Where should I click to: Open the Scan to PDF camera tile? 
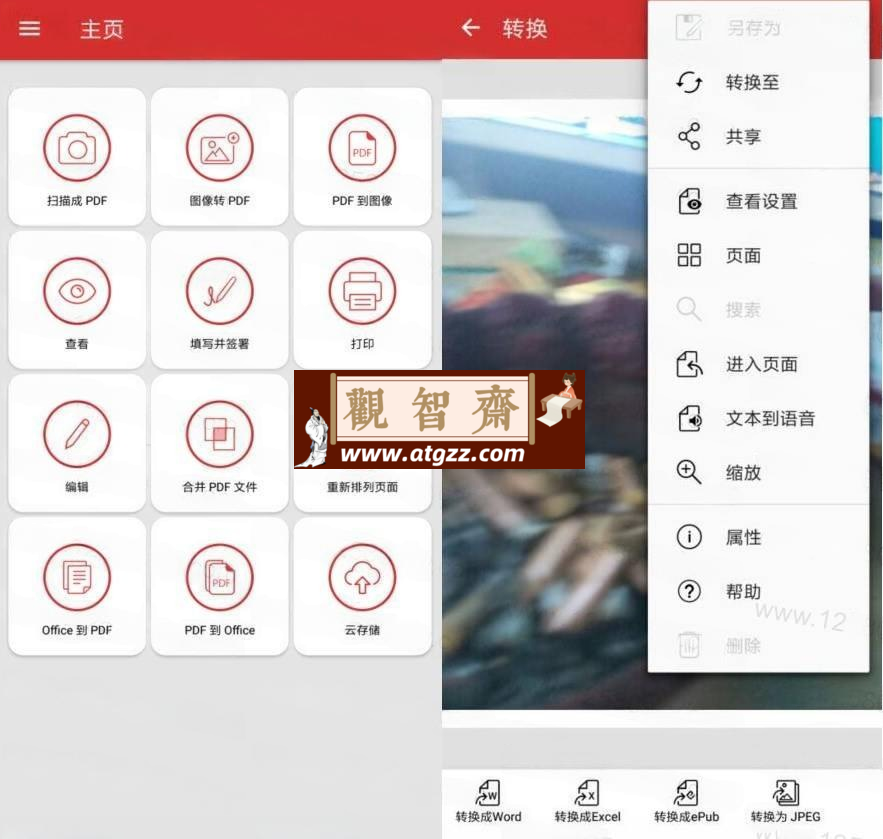(77, 157)
